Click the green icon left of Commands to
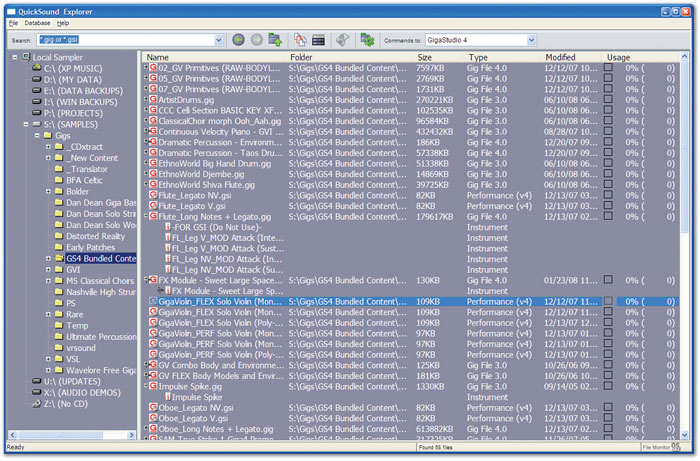The height and width of the screenshot is (461, 700). click(367, 40)
